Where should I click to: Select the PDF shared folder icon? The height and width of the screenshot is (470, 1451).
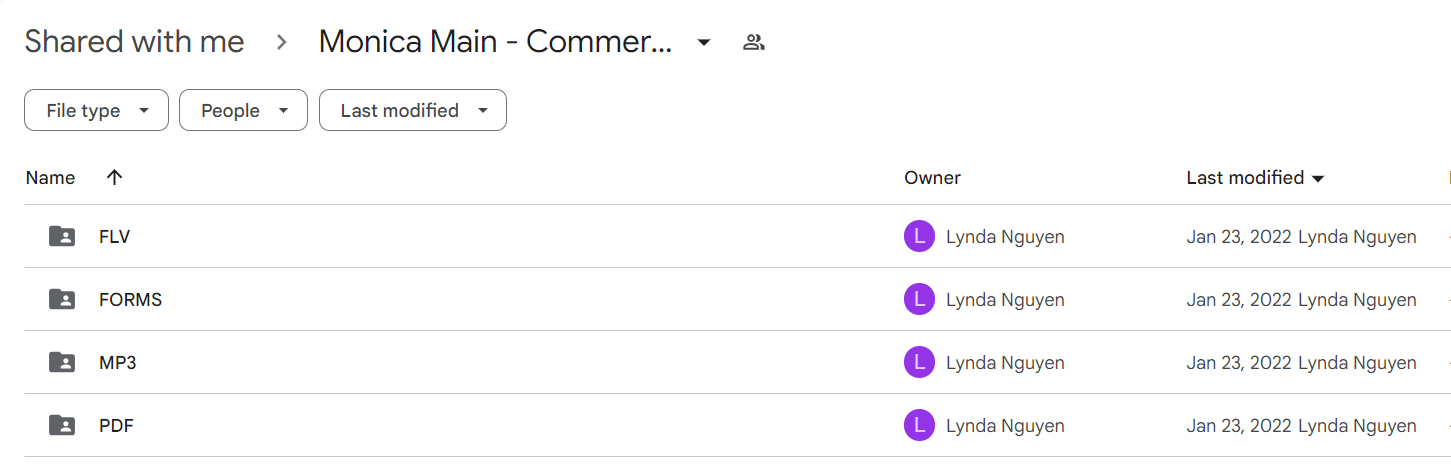pyautogui.click(x=62, y=425)
